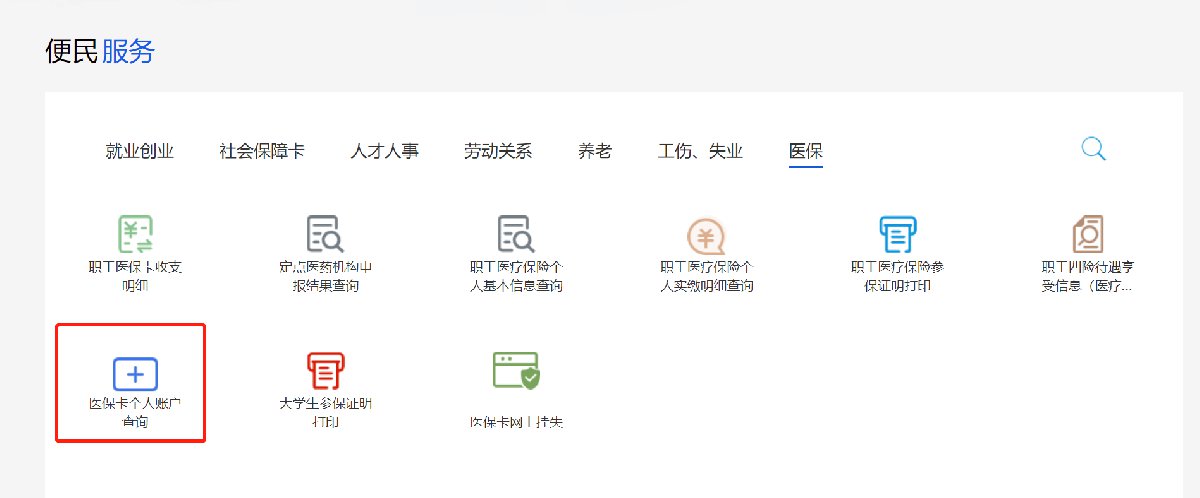Image resolution: width=1200 pixels, height=498 pixels.
Task: Open the 医保卡个人账户查询 blue plus icon
Action: tap(136, 373)
